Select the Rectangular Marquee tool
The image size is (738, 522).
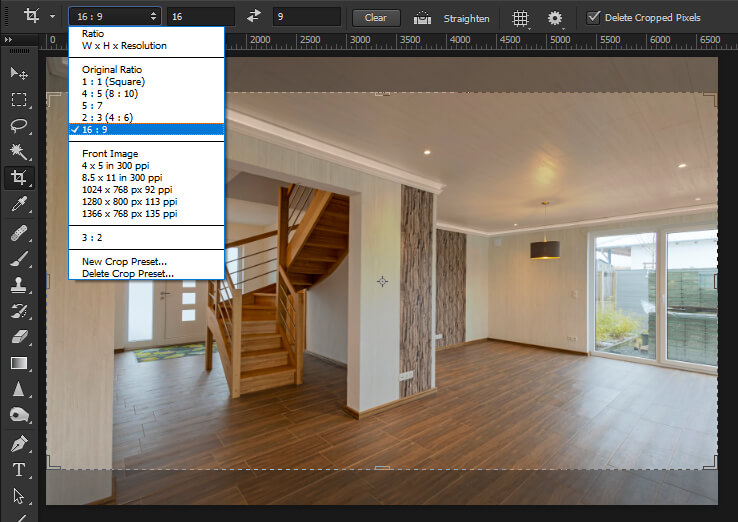18,100
